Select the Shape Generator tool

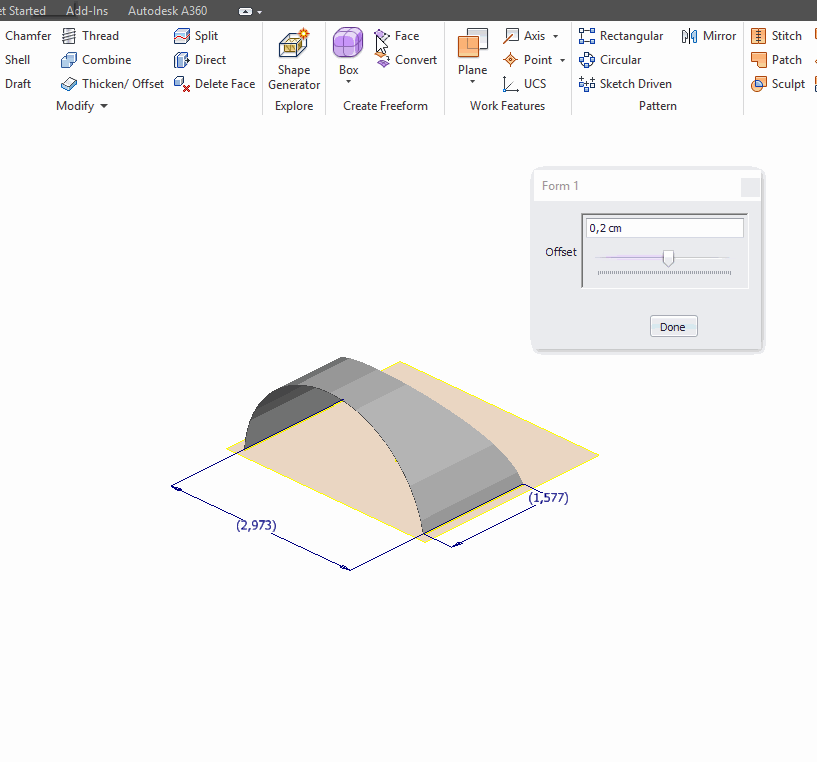point(293,58)
